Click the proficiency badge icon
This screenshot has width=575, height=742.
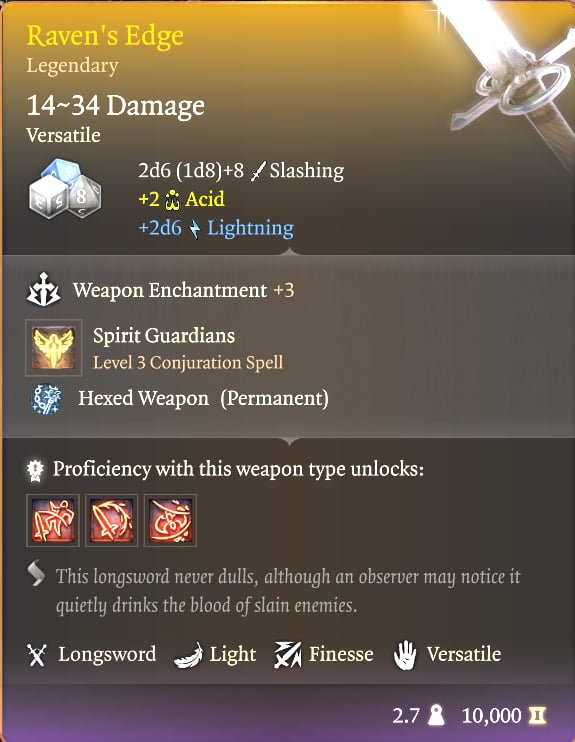[x=35, y=470]
